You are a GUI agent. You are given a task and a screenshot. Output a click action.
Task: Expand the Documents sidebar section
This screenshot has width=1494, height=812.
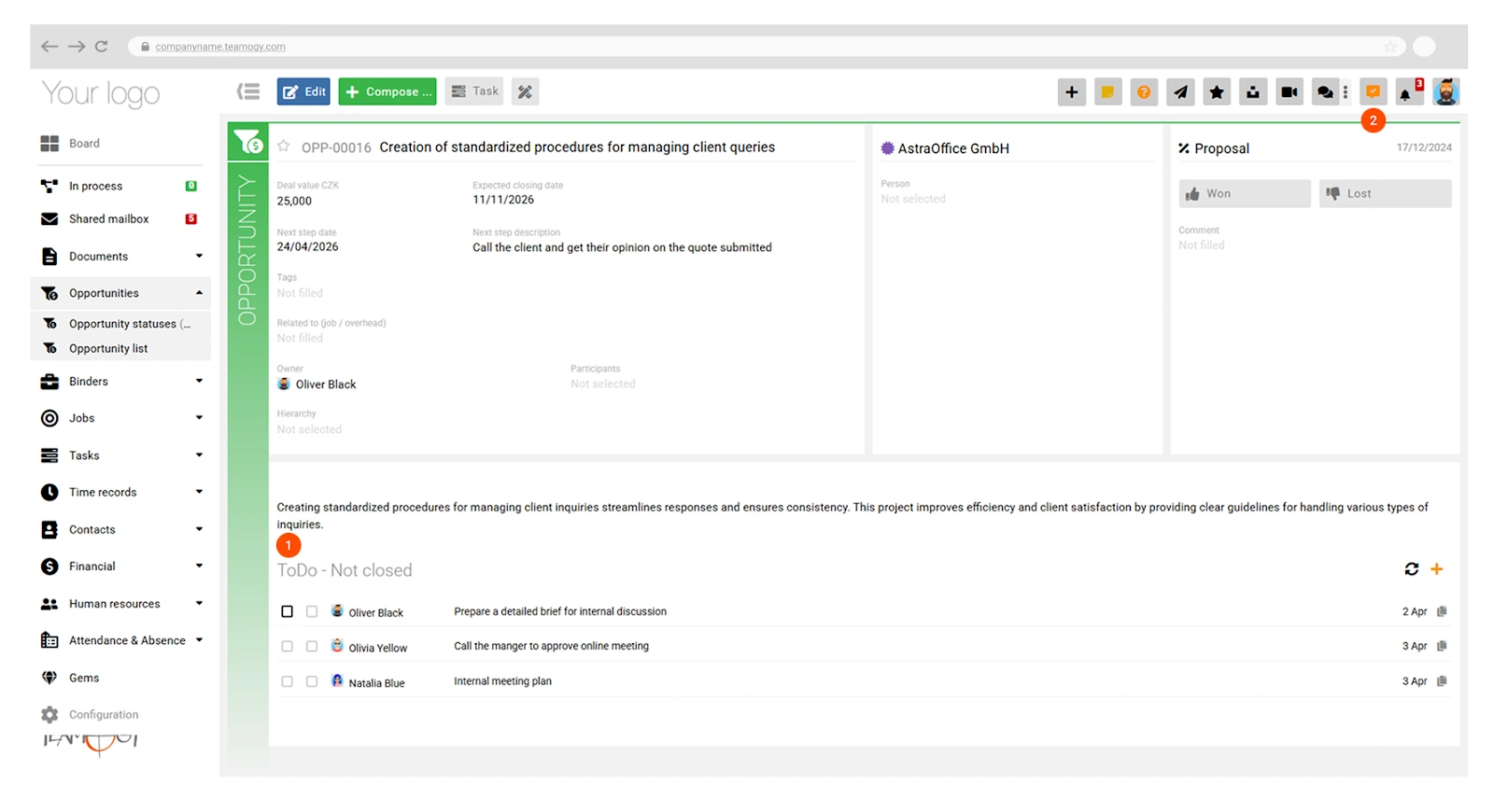click(199, 256)
